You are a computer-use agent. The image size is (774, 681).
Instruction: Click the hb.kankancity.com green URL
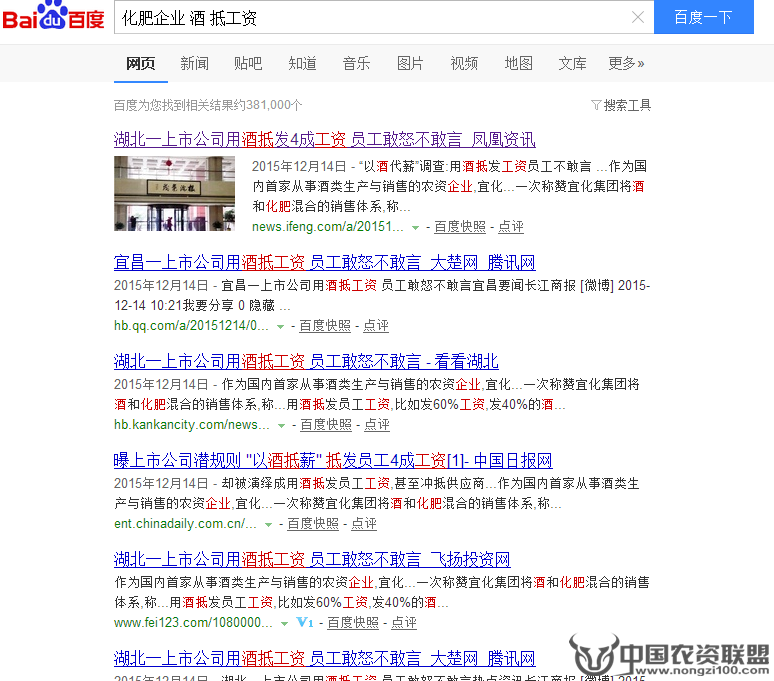(192, 424)
